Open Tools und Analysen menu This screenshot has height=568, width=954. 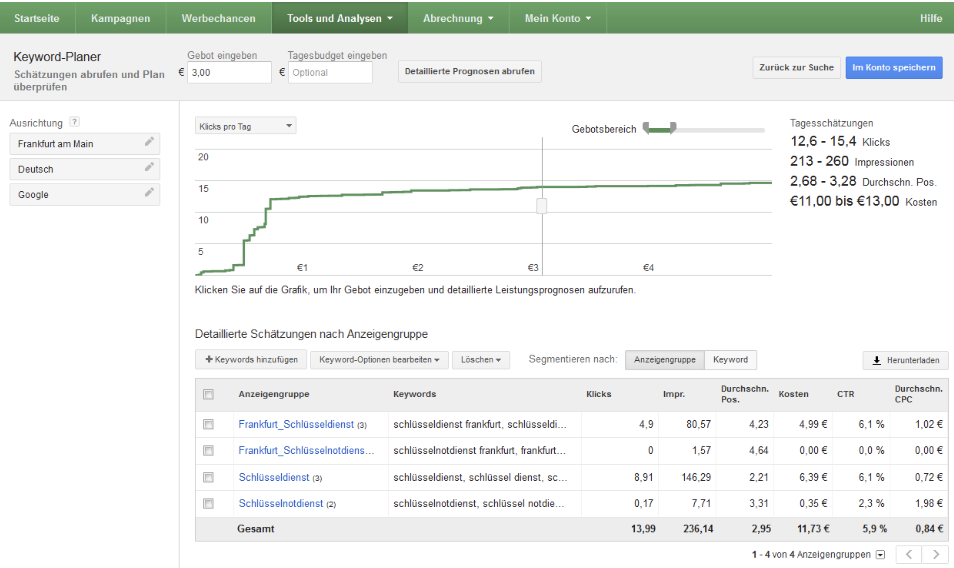point(339,18)
